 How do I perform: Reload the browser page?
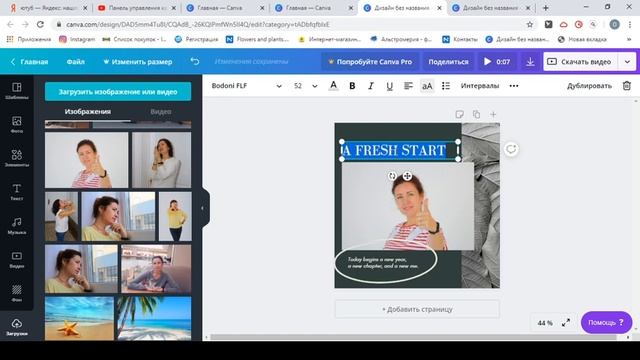pyautogui.click(x=40, y=24)
